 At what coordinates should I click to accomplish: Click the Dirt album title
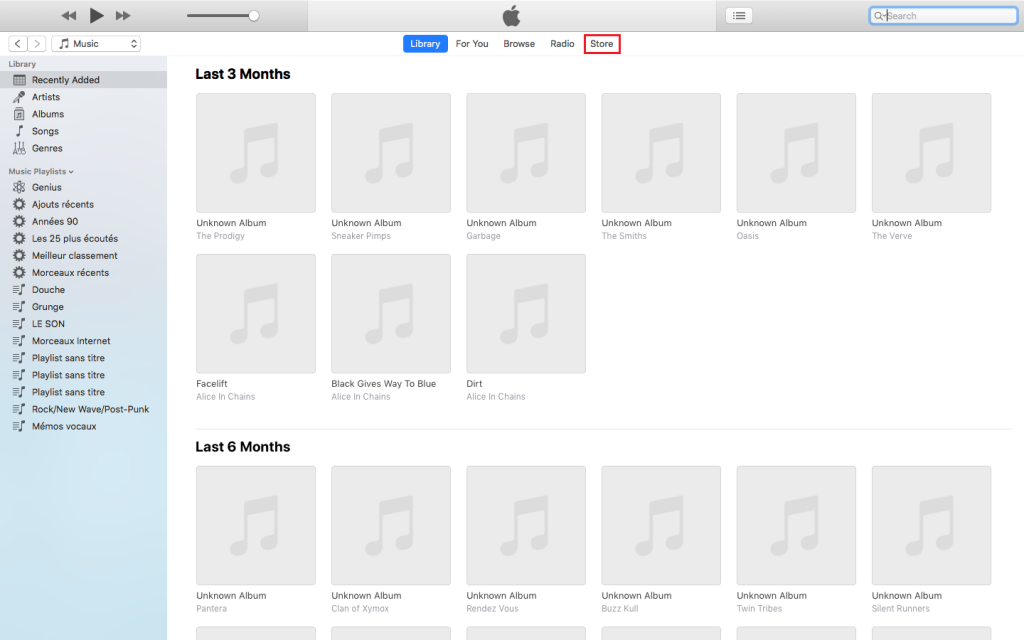point(474,384)
